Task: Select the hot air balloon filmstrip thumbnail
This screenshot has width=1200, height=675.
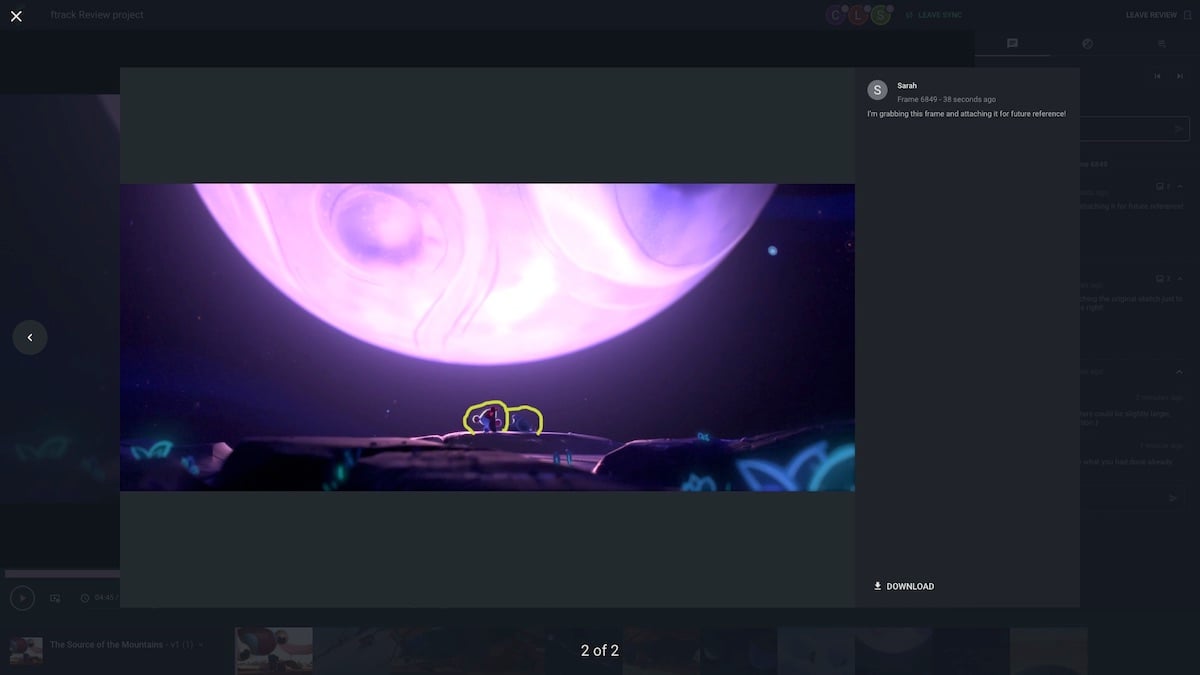Action: click(274, 650)
